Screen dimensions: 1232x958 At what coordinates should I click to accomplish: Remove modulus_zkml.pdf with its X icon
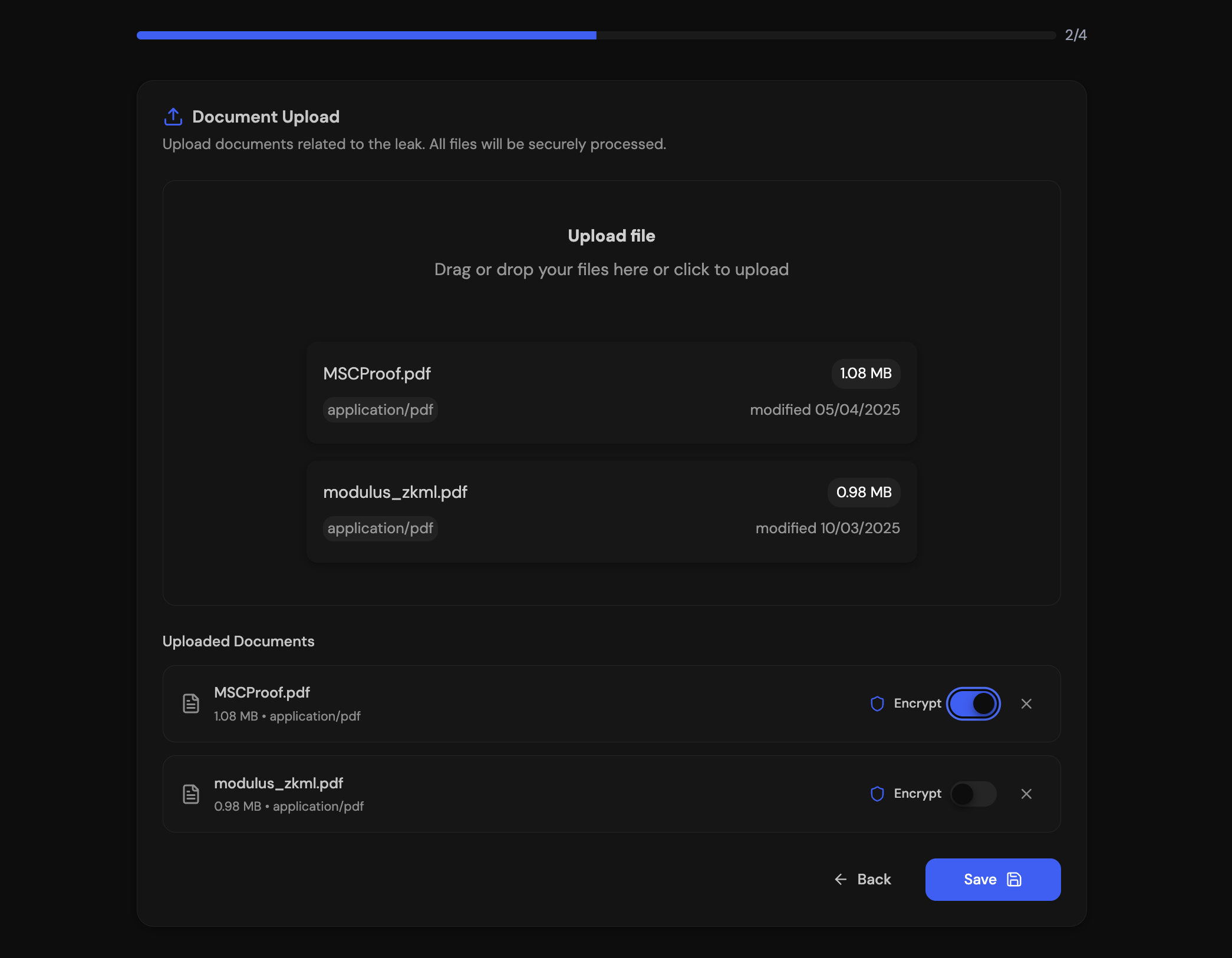[x=1026, y=794]
